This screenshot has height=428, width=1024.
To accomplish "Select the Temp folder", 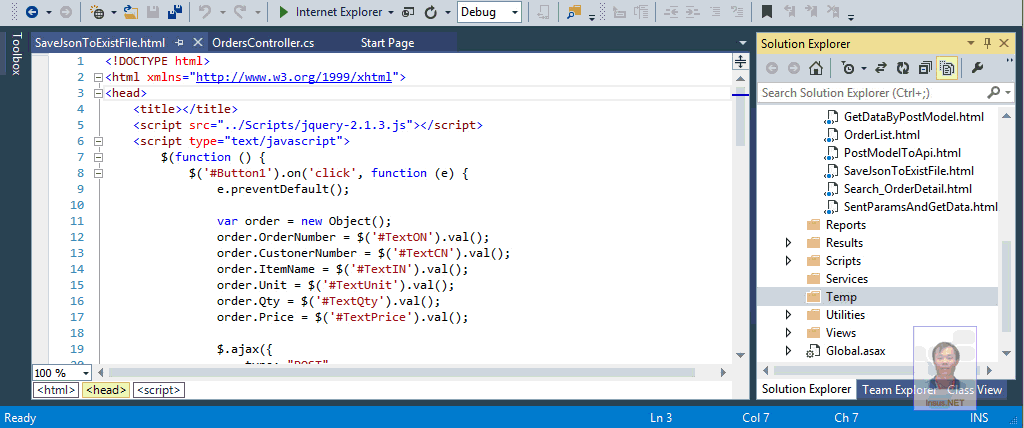I will 841,297.
